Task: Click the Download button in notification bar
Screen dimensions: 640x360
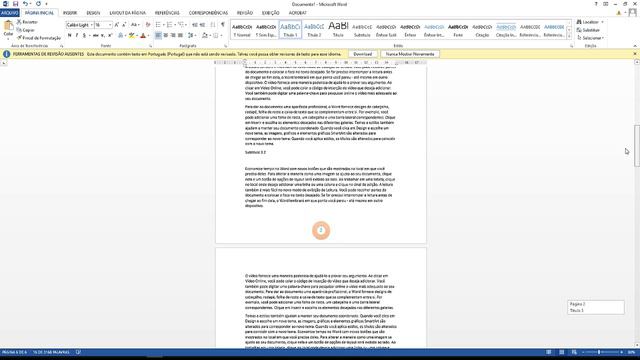Action: [362, 54]
